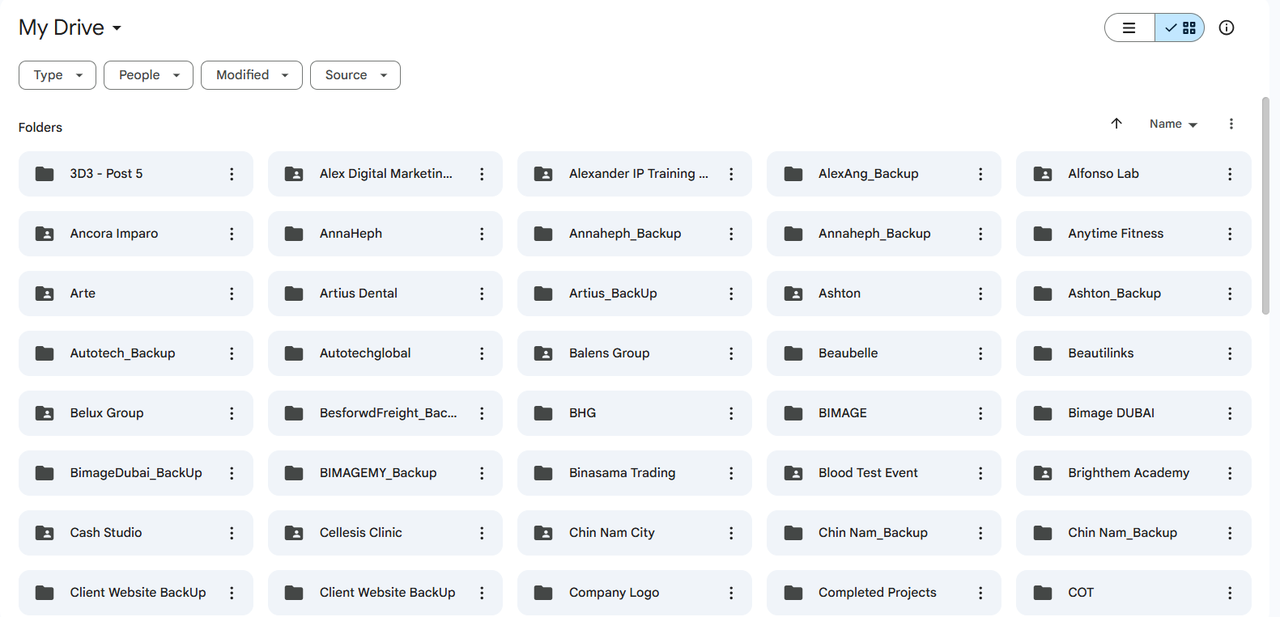Switch to list layout view
Screen dimensions: 1280x617
[x=1129, y=28]
